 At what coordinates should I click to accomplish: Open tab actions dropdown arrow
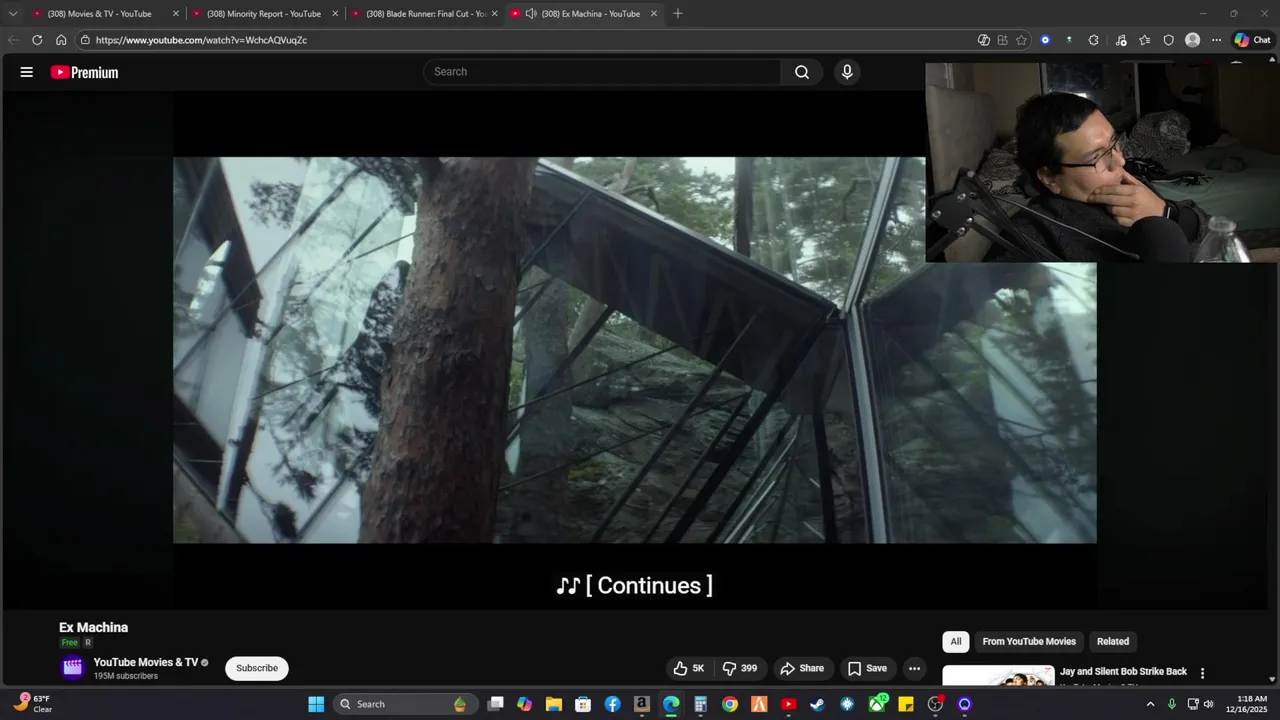[13, 14]
